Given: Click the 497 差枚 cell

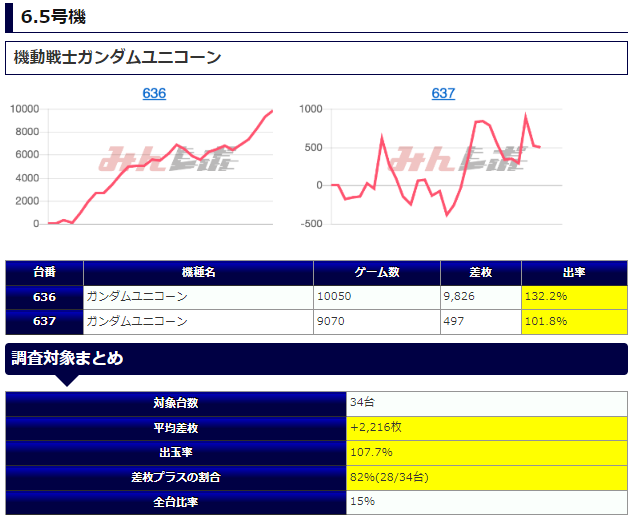Looking at the screenshot, I should click(481, 322).
